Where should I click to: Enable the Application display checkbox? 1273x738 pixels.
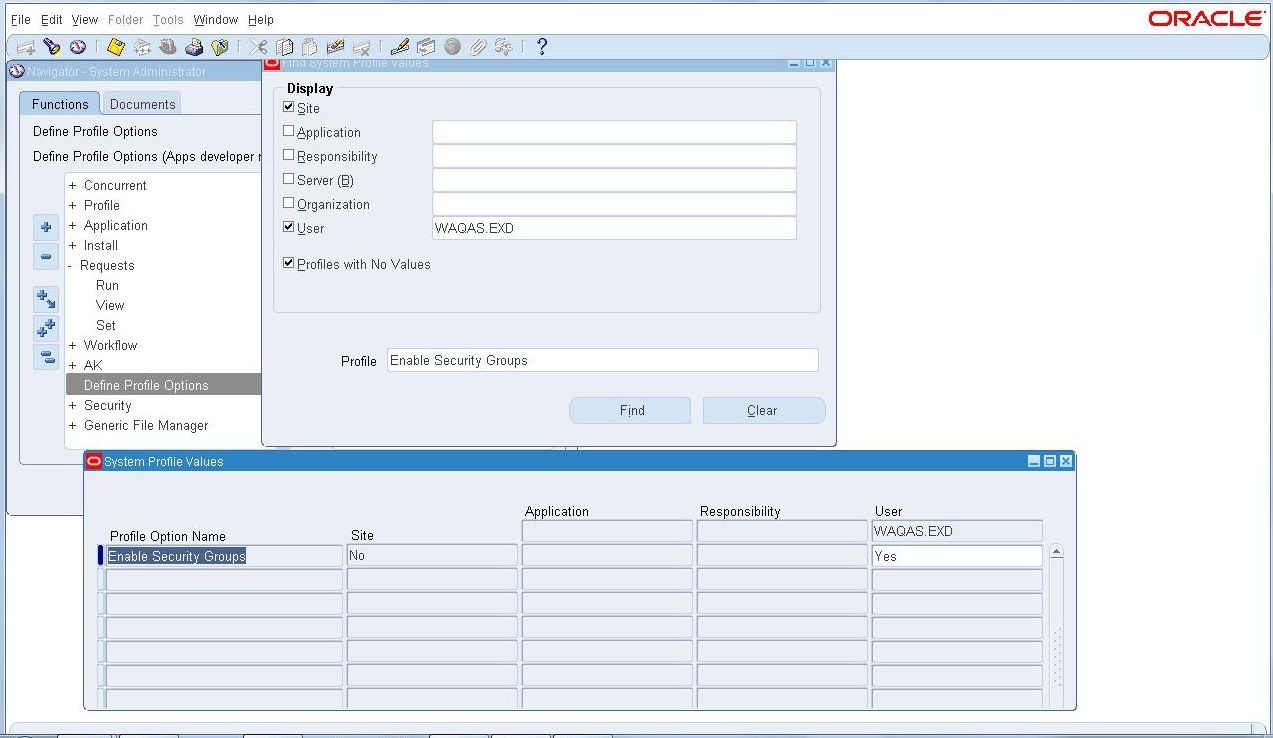[288, 132]
